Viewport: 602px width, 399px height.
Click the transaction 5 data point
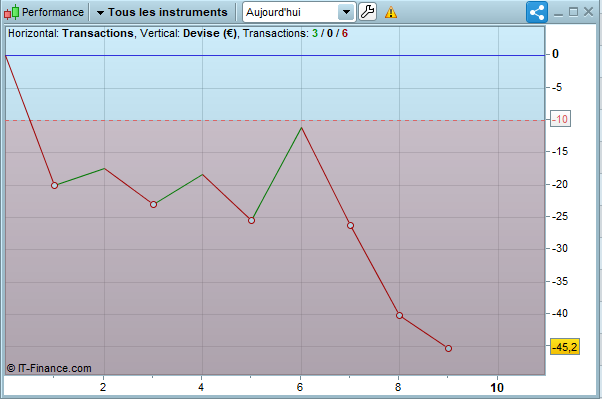[251, 220]
